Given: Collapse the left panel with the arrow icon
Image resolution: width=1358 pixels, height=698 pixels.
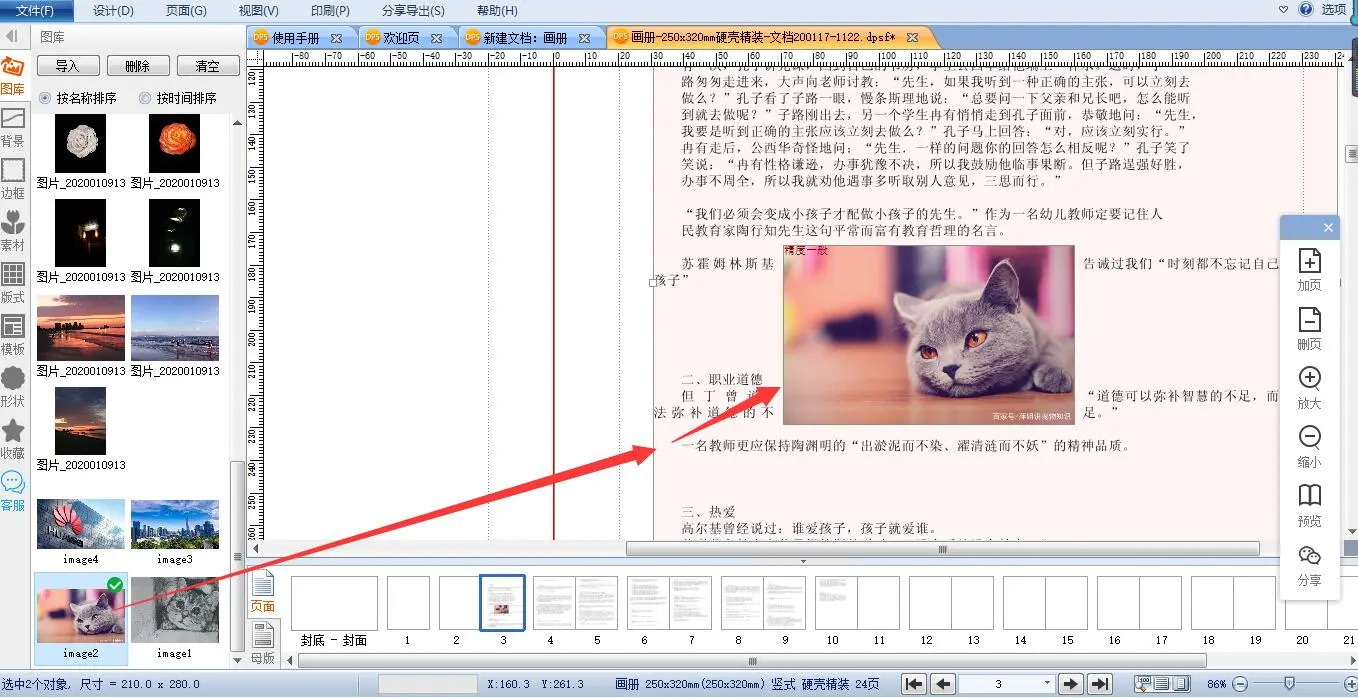Looking at the screenshot, I should tap(12, 36).
